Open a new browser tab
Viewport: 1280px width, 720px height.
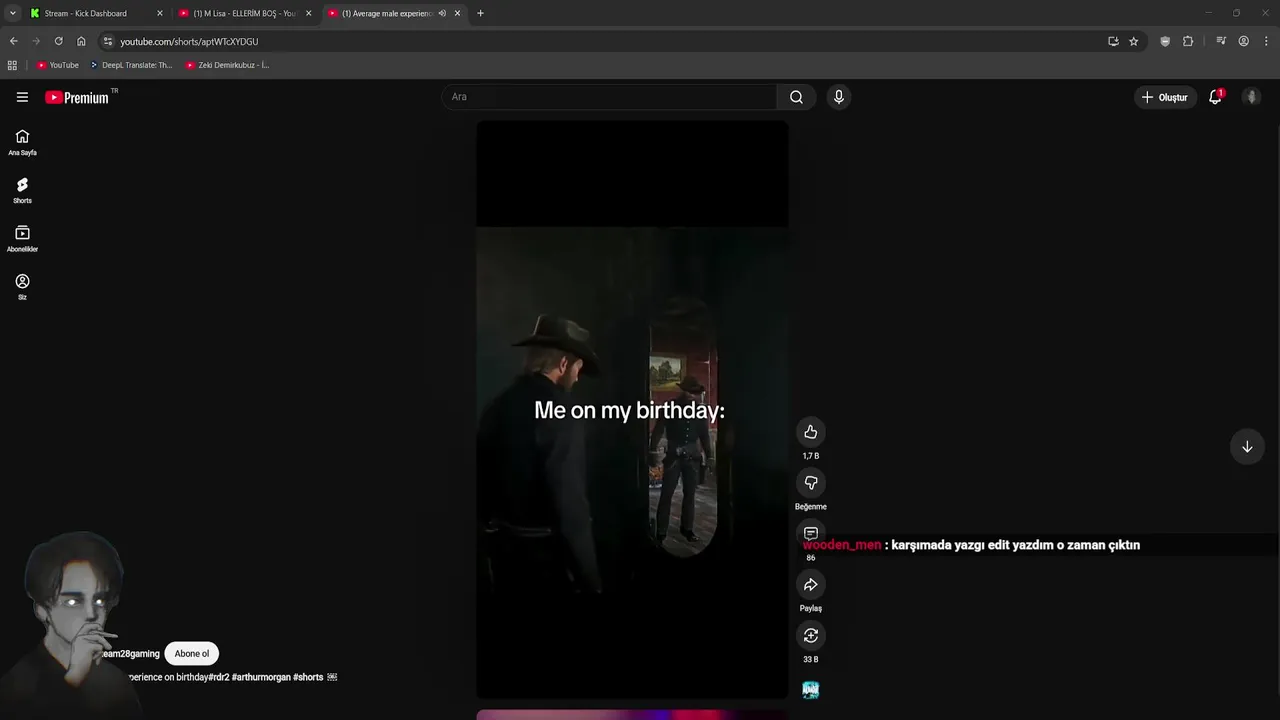pyautogui.click(x=480, y=13)
